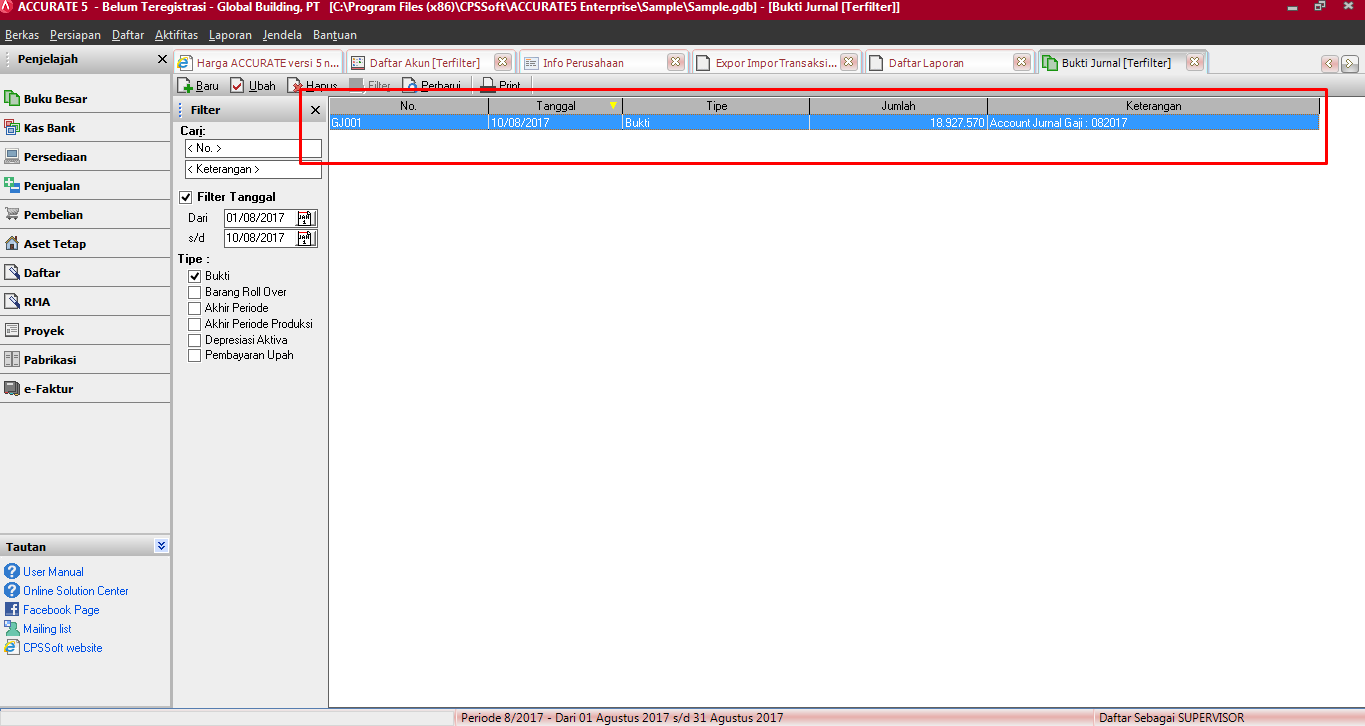
Task: Open the Laporan menu
Action: [230, 35]
